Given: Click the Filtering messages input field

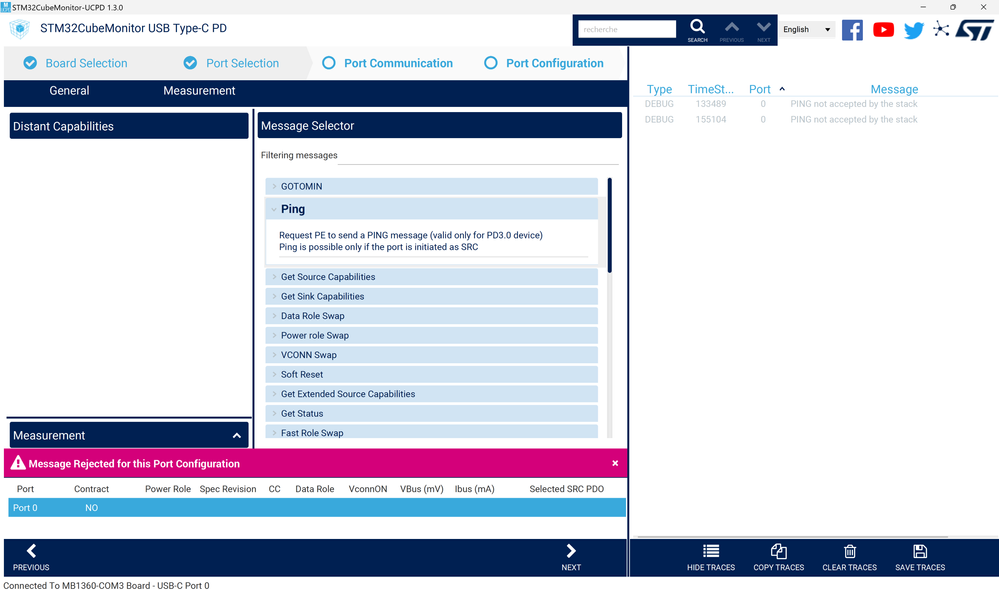Looking at the screenshot, I should point(478,155).
